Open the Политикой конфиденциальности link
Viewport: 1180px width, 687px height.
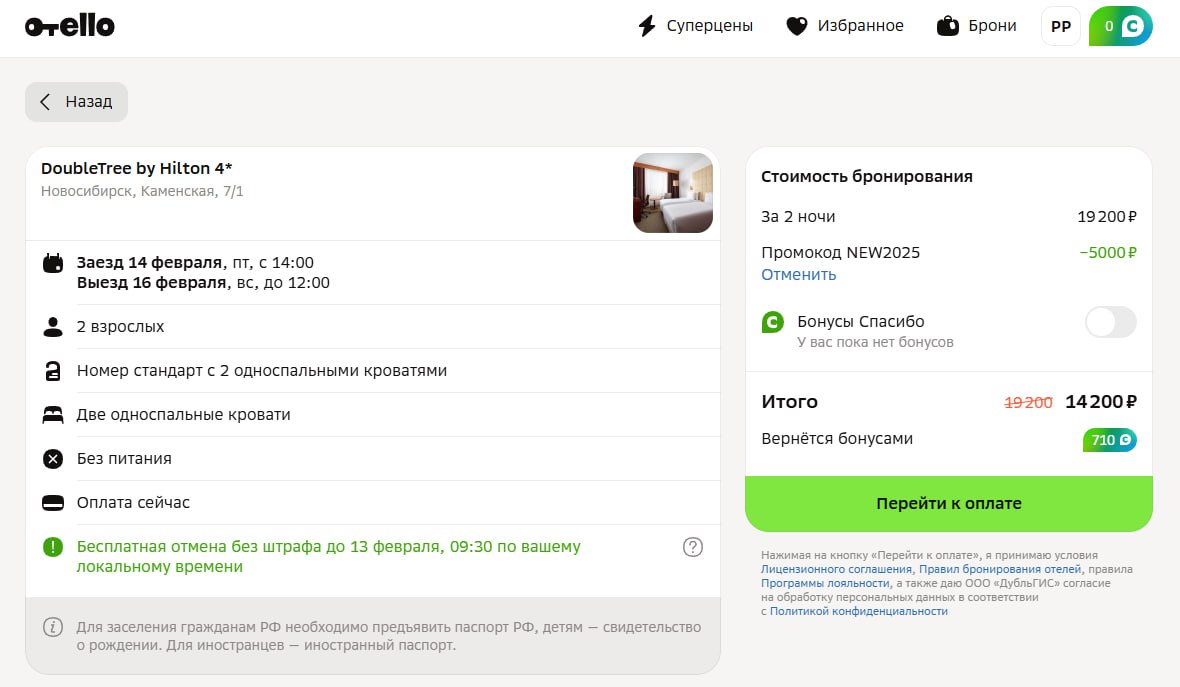point(858,611)
